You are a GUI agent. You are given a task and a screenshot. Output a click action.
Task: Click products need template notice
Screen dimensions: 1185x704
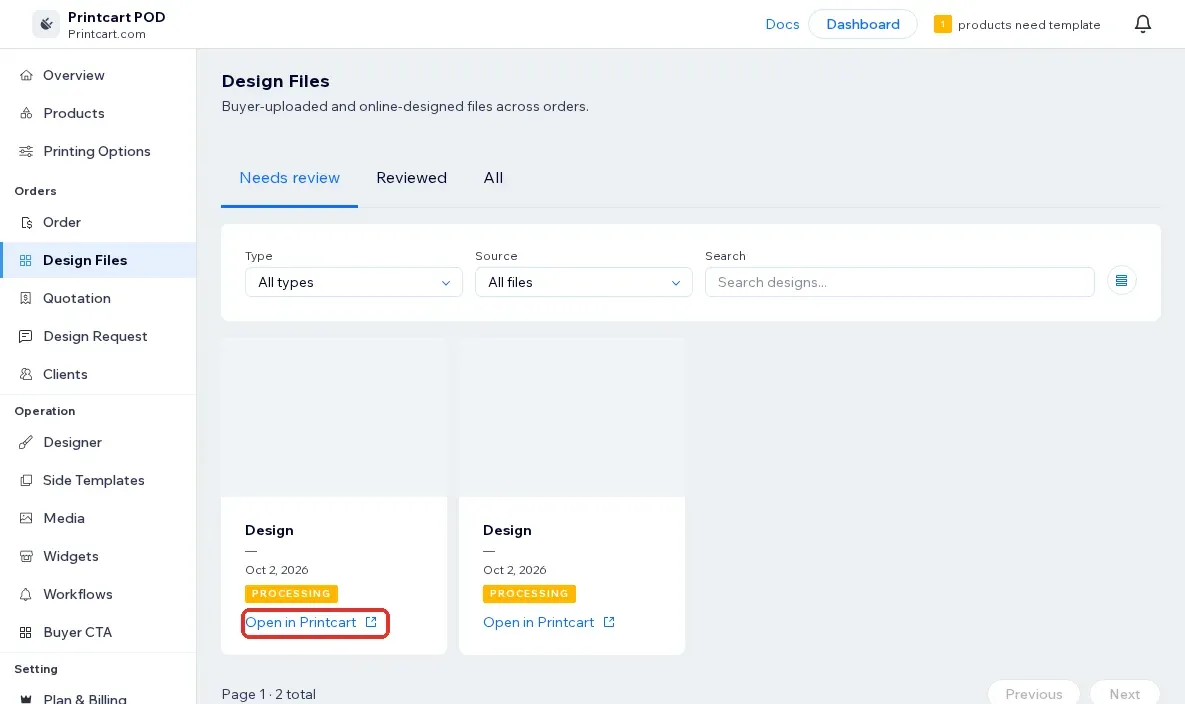tap(1029, 25)
